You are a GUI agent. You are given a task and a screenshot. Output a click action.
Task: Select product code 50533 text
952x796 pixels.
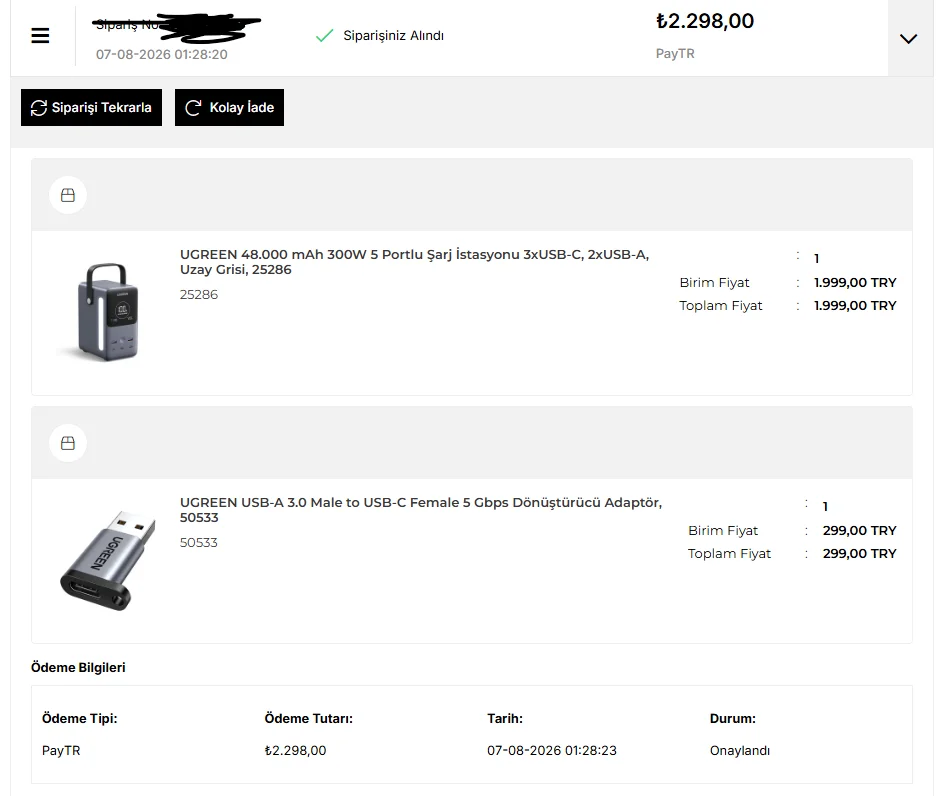[x=199, y=543]
